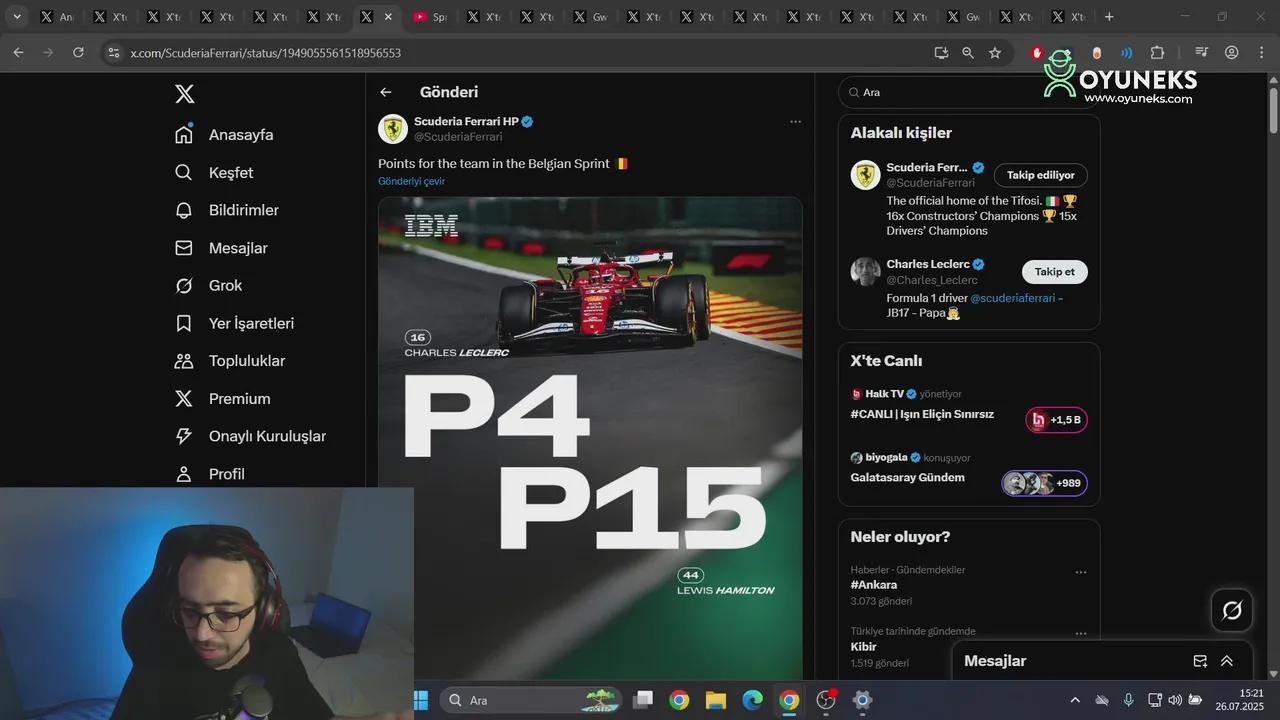
Task: Click the Bildirimler bell icon
Action: point(184,210)
